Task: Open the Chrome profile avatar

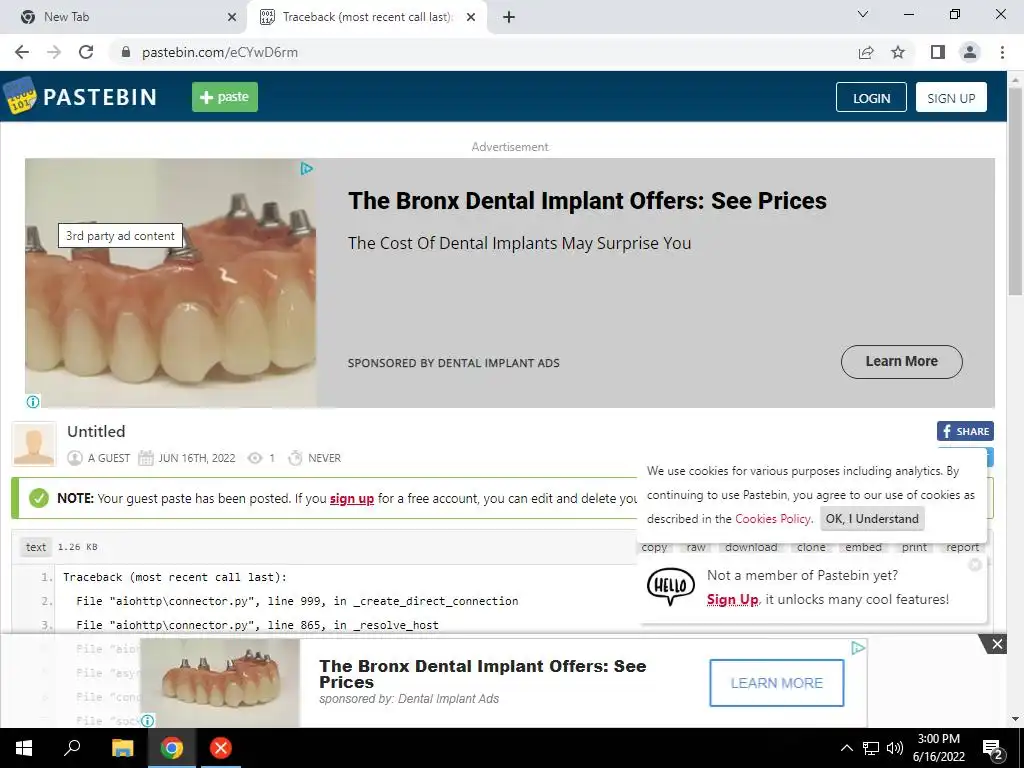Action: 970,52
